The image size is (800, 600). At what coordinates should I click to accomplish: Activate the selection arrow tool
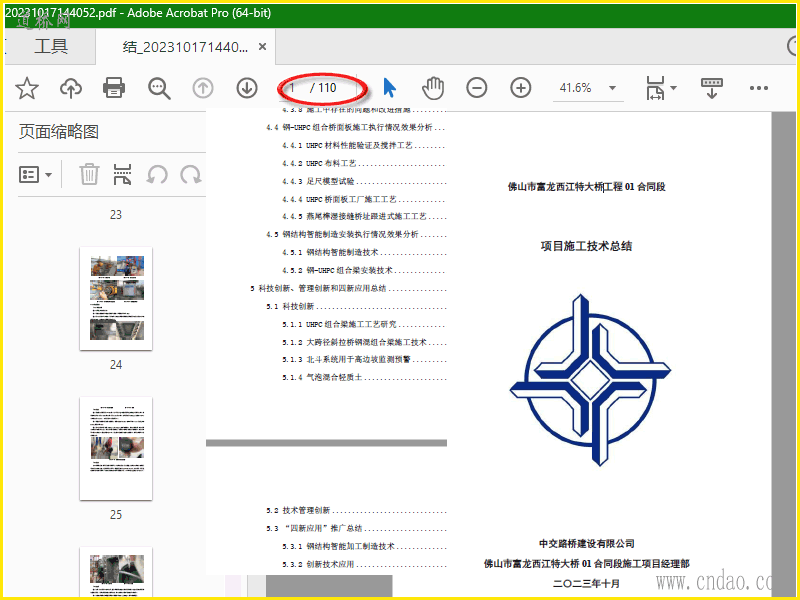(x=389, y=88)
